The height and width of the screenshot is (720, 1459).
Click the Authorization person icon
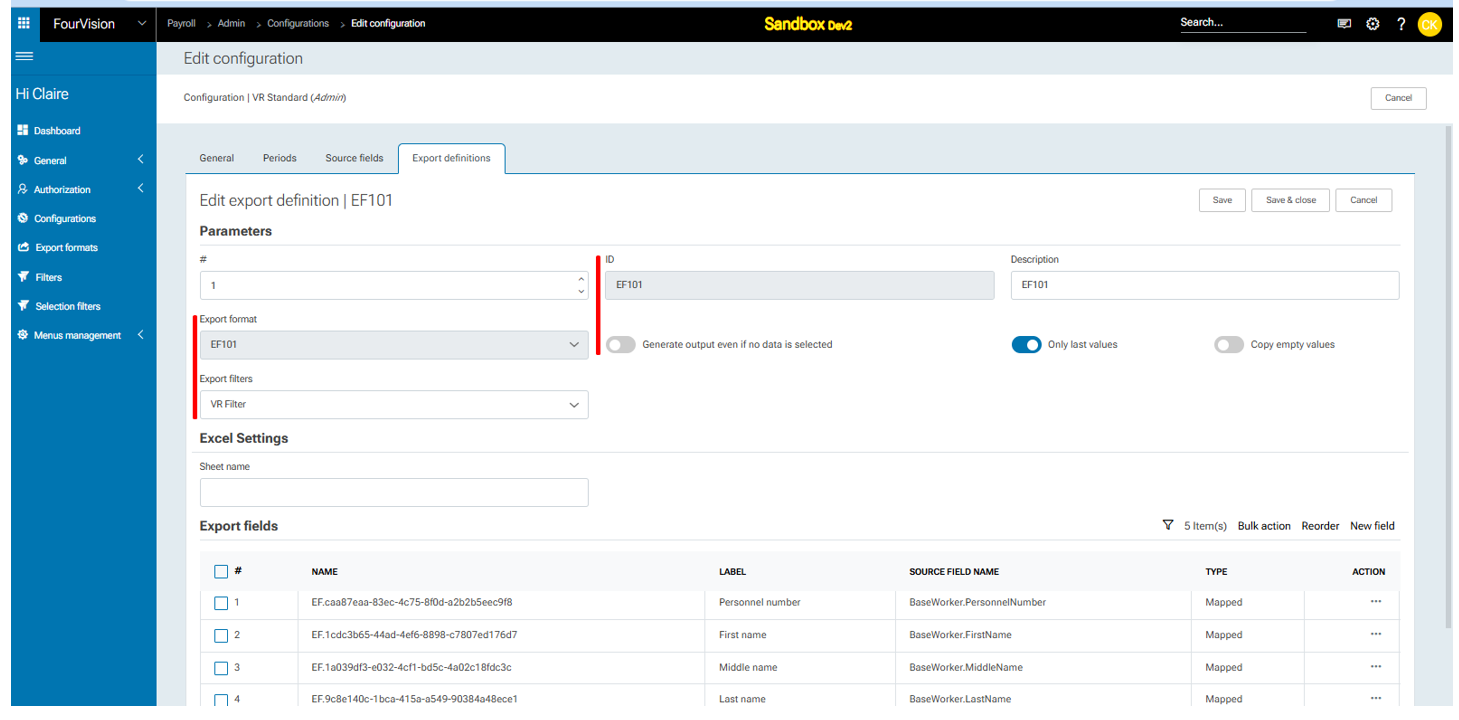[x=23, y=189]
